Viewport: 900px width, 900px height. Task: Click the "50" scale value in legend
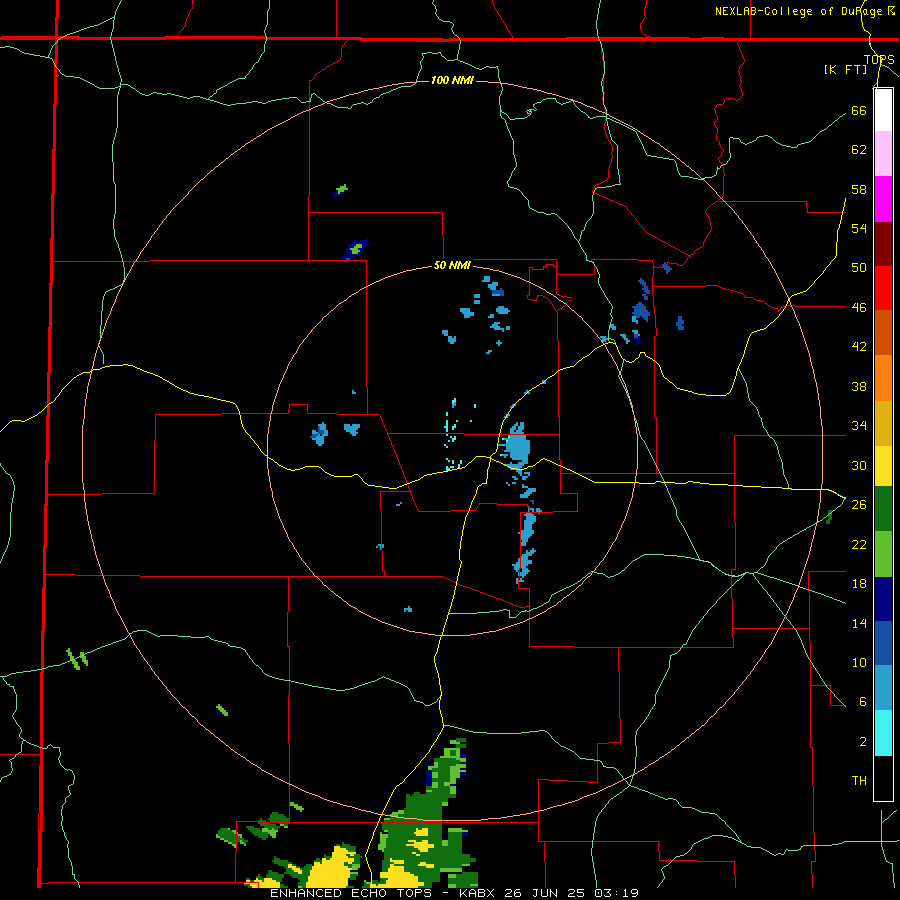[x=859, y=268]
